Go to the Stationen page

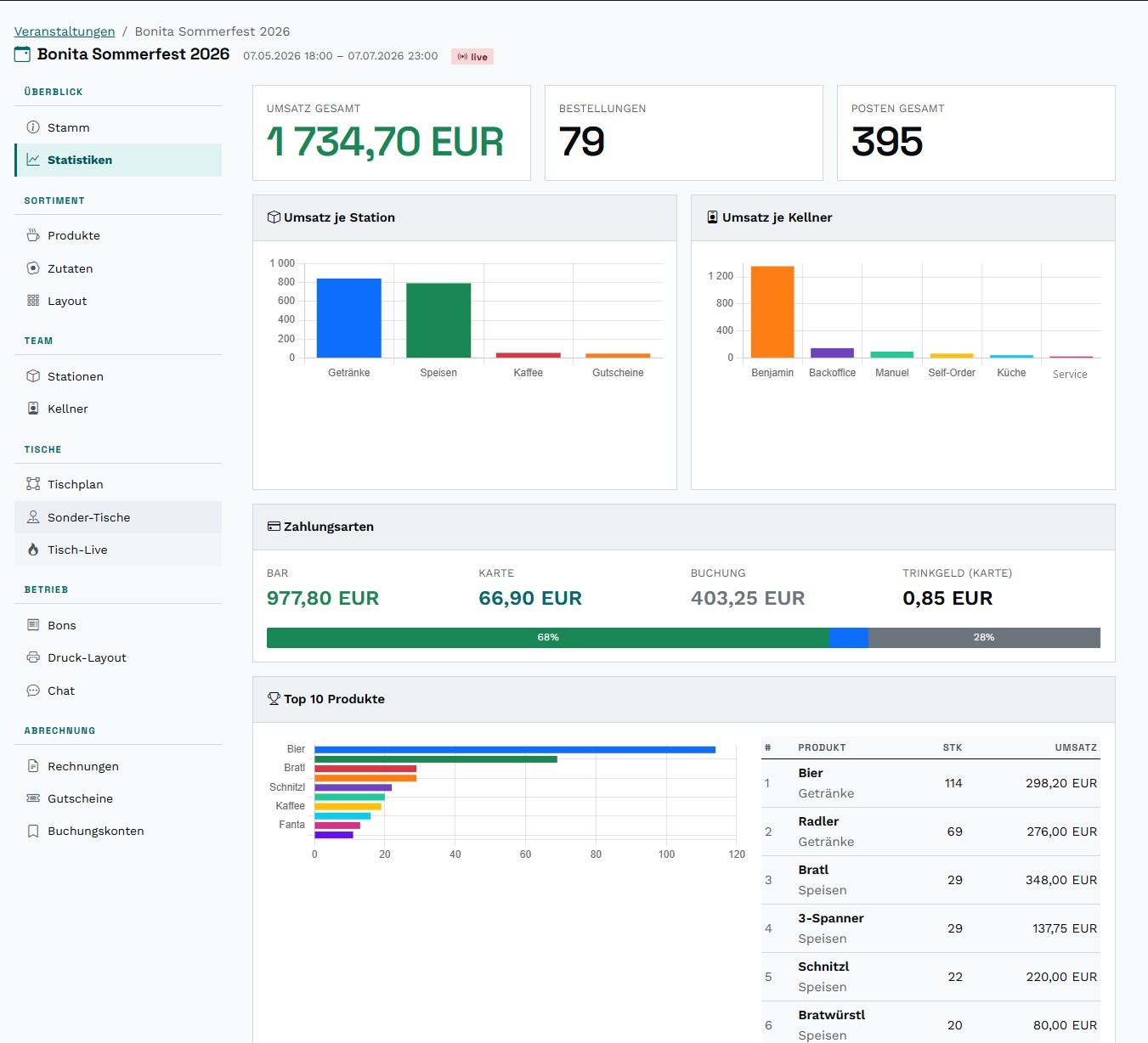click(118, 376)
